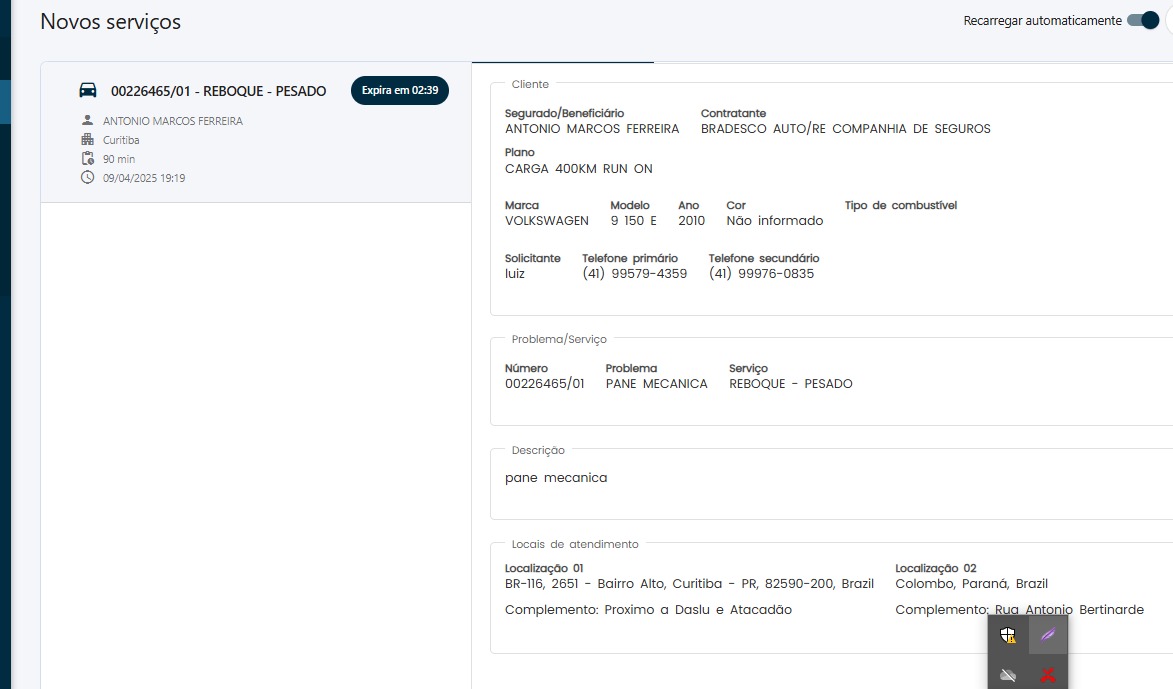Click the modelo value 9 150 E

tap(633, 221)
